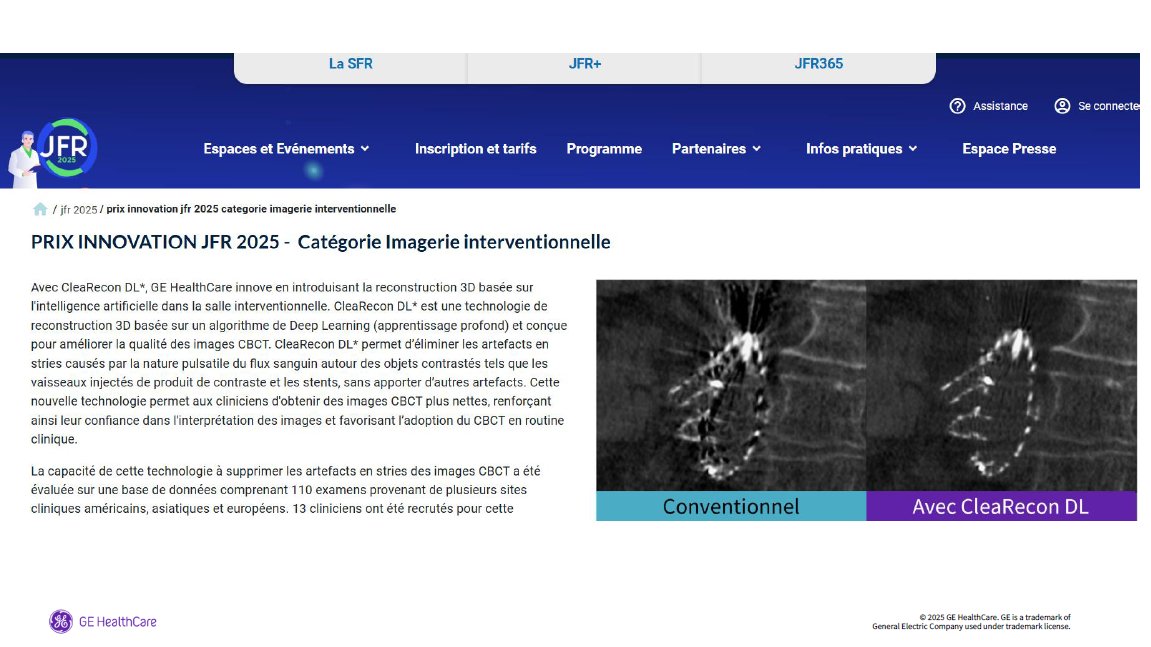Click the teal Conventionnel label bar

pos(731,507)
